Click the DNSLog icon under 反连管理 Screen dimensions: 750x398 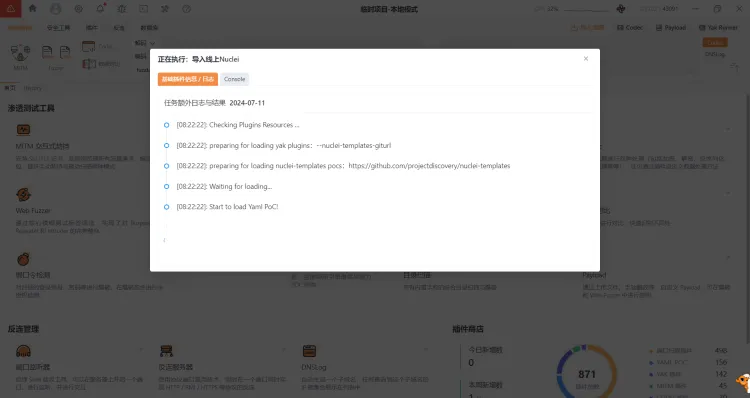[309, 351]
